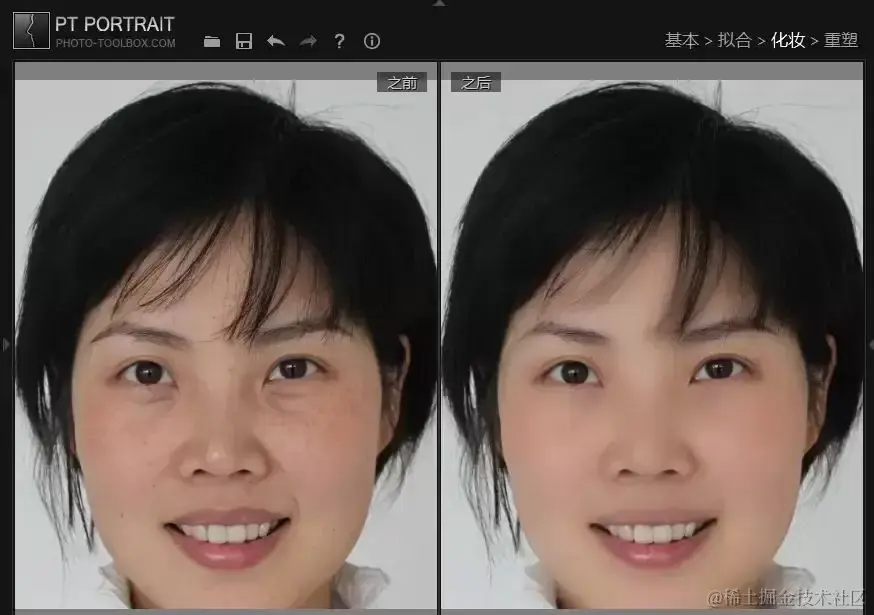
Task: Show info via the circled i icon
Action: [372, 41]
